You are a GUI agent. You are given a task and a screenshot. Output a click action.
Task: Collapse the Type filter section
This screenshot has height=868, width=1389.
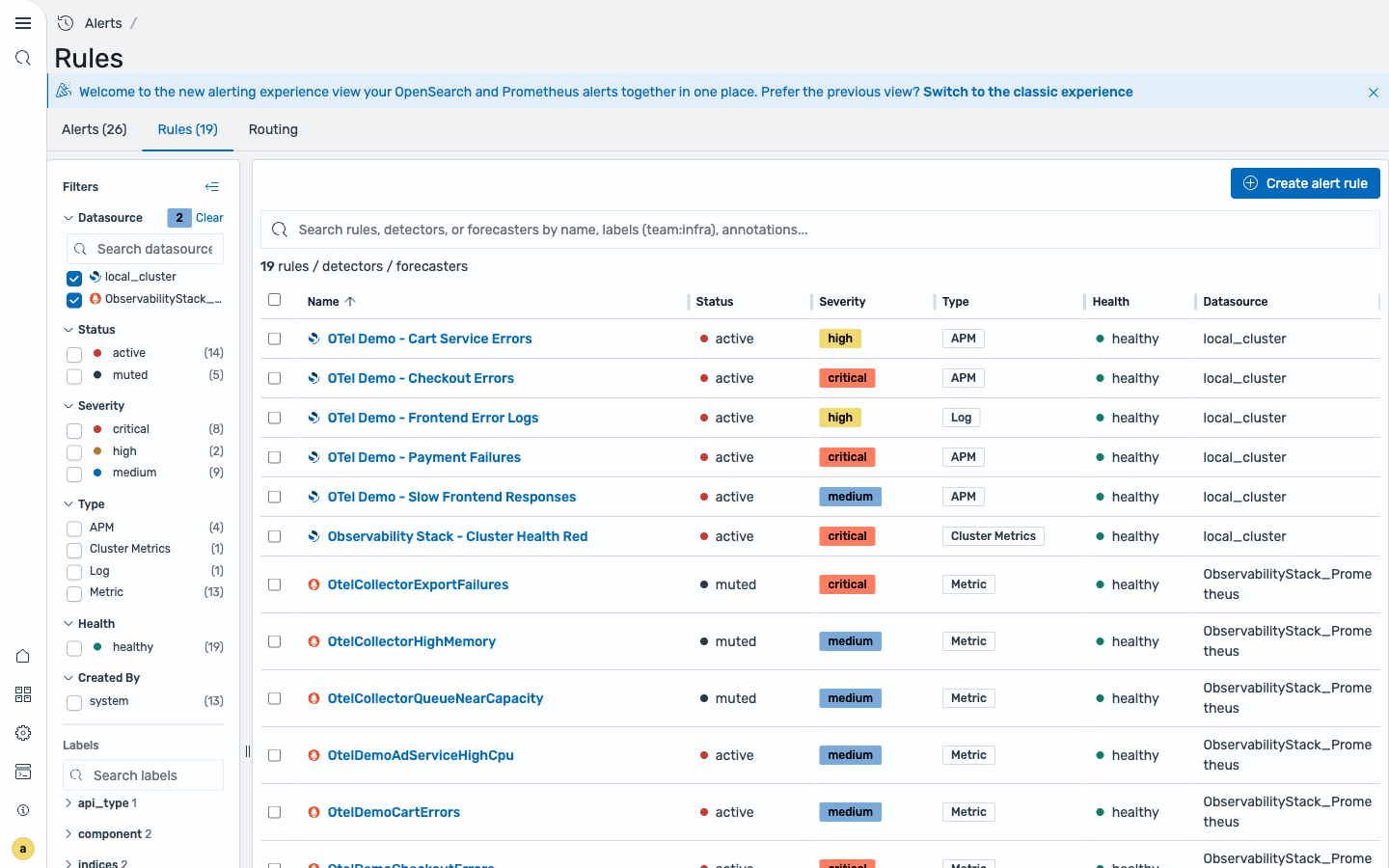click(x=68, y=504)
